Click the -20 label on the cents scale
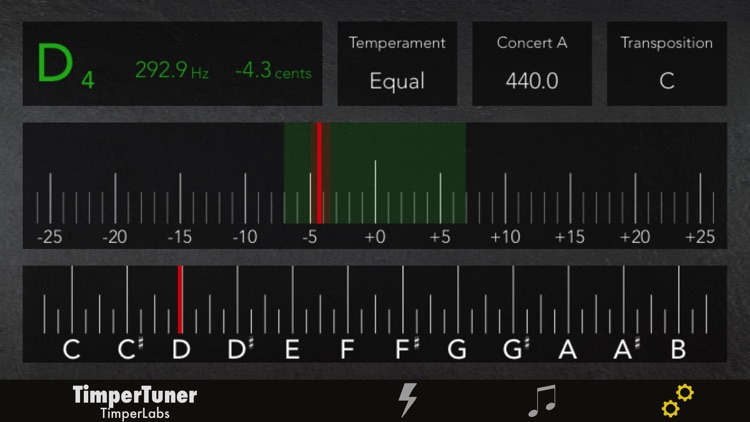The image size is (750, 422). point(115,237)
